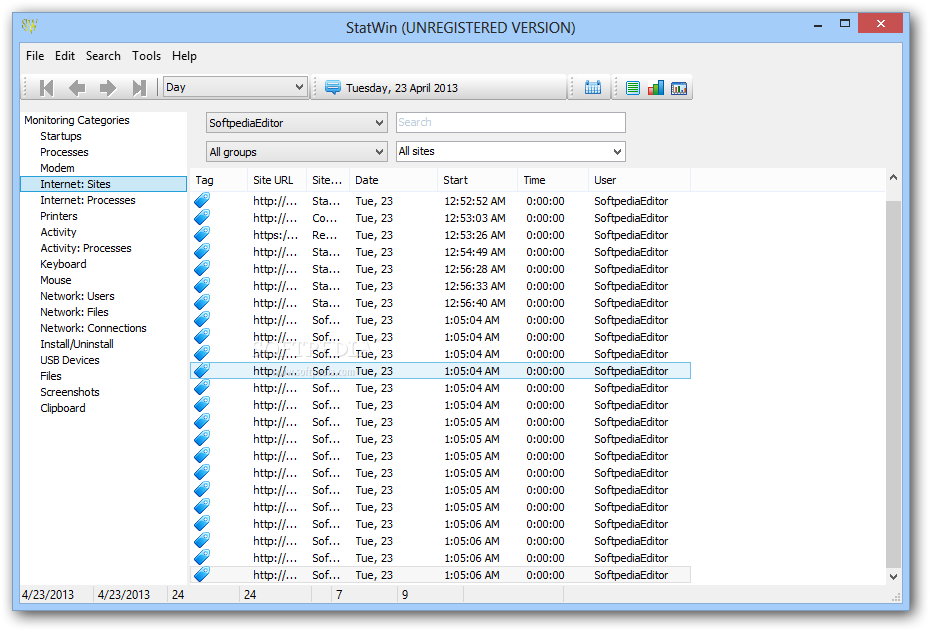Click Monitoring Categories root node
The height and width of the screenshot is (631, 930).
pyautogui.click(x=77, y=120)
